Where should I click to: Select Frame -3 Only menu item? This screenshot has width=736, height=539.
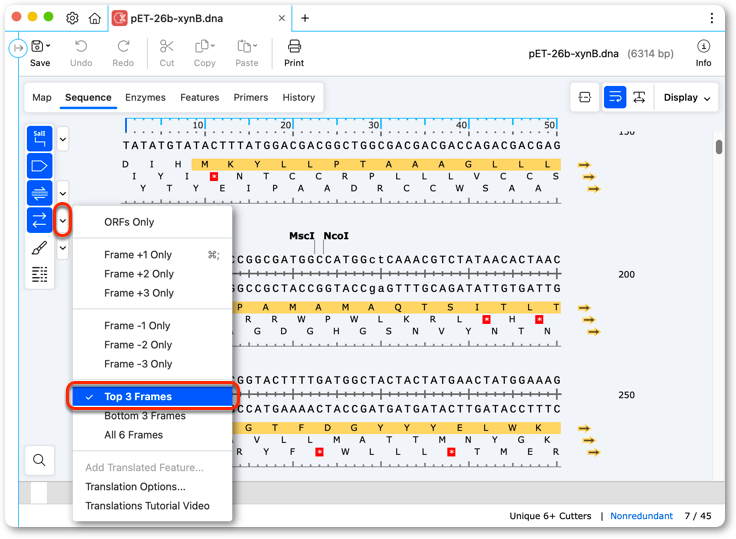click(153, 364)
